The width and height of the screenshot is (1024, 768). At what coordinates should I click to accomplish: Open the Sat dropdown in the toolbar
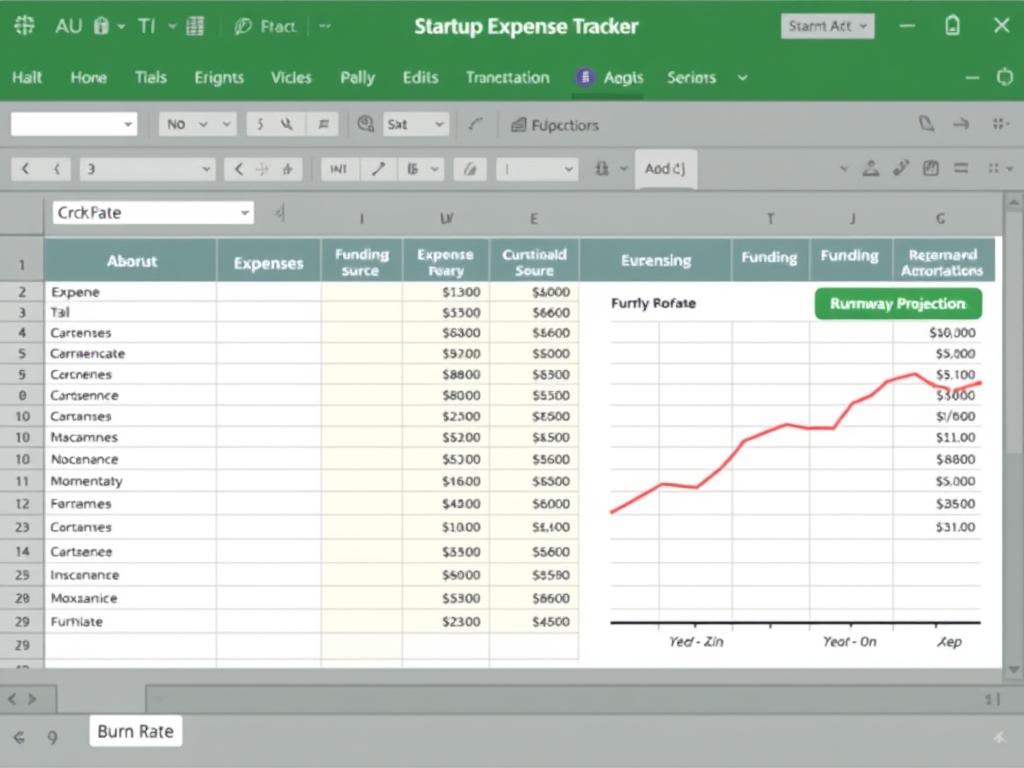pyautogui.click(x=415, y=124)
